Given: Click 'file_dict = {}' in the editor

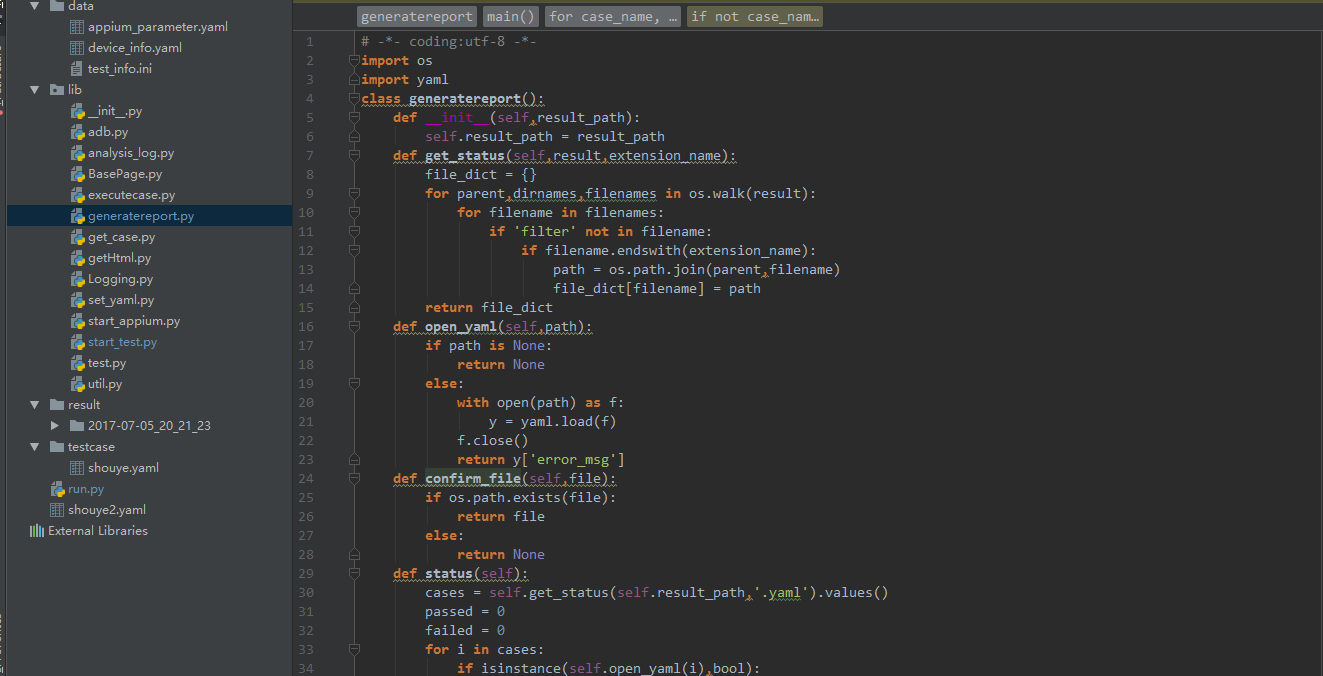Looking at the screenshot, I should (x=481, y=175).
